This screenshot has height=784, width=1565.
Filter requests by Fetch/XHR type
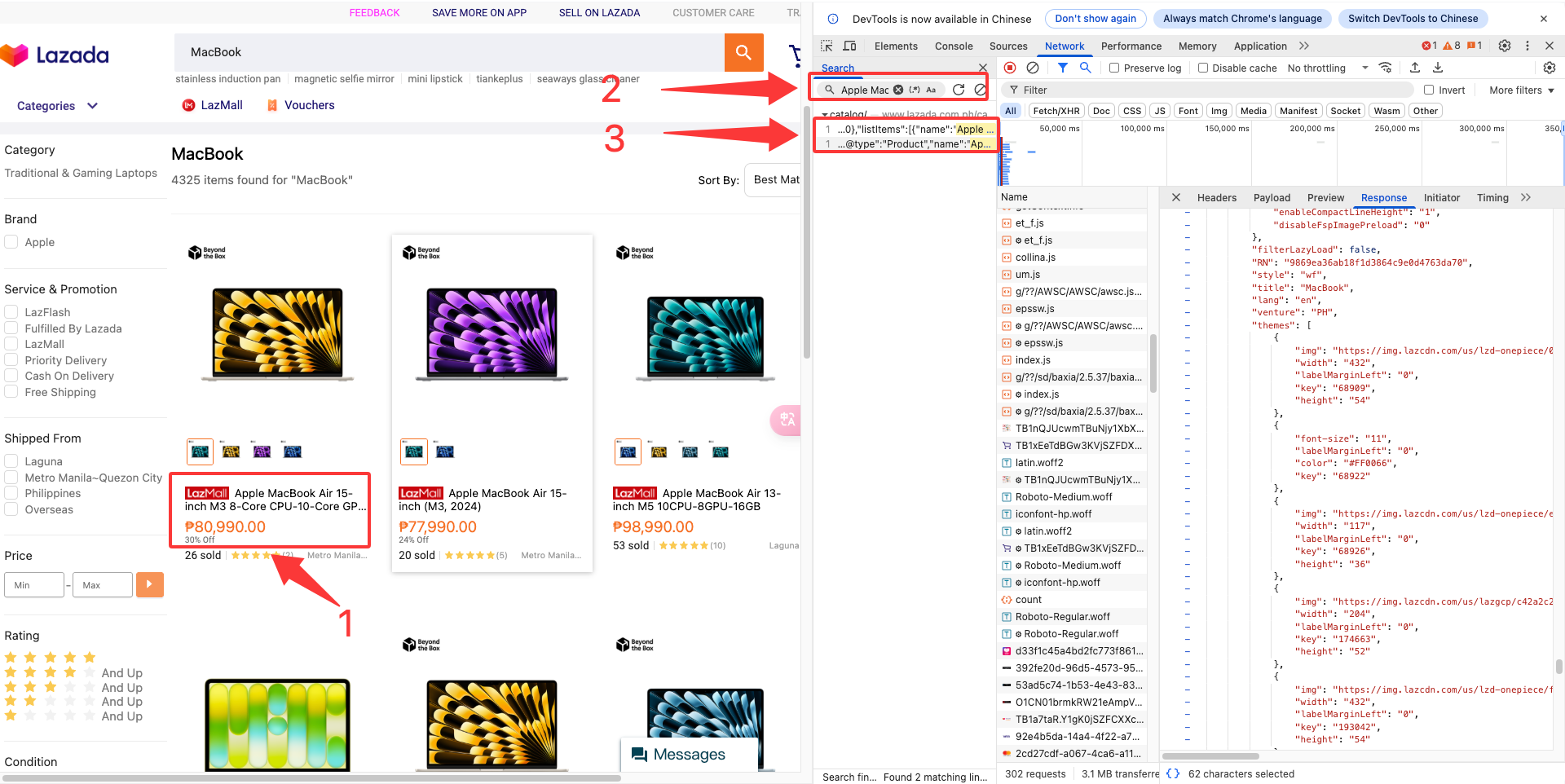[1056, 111]
